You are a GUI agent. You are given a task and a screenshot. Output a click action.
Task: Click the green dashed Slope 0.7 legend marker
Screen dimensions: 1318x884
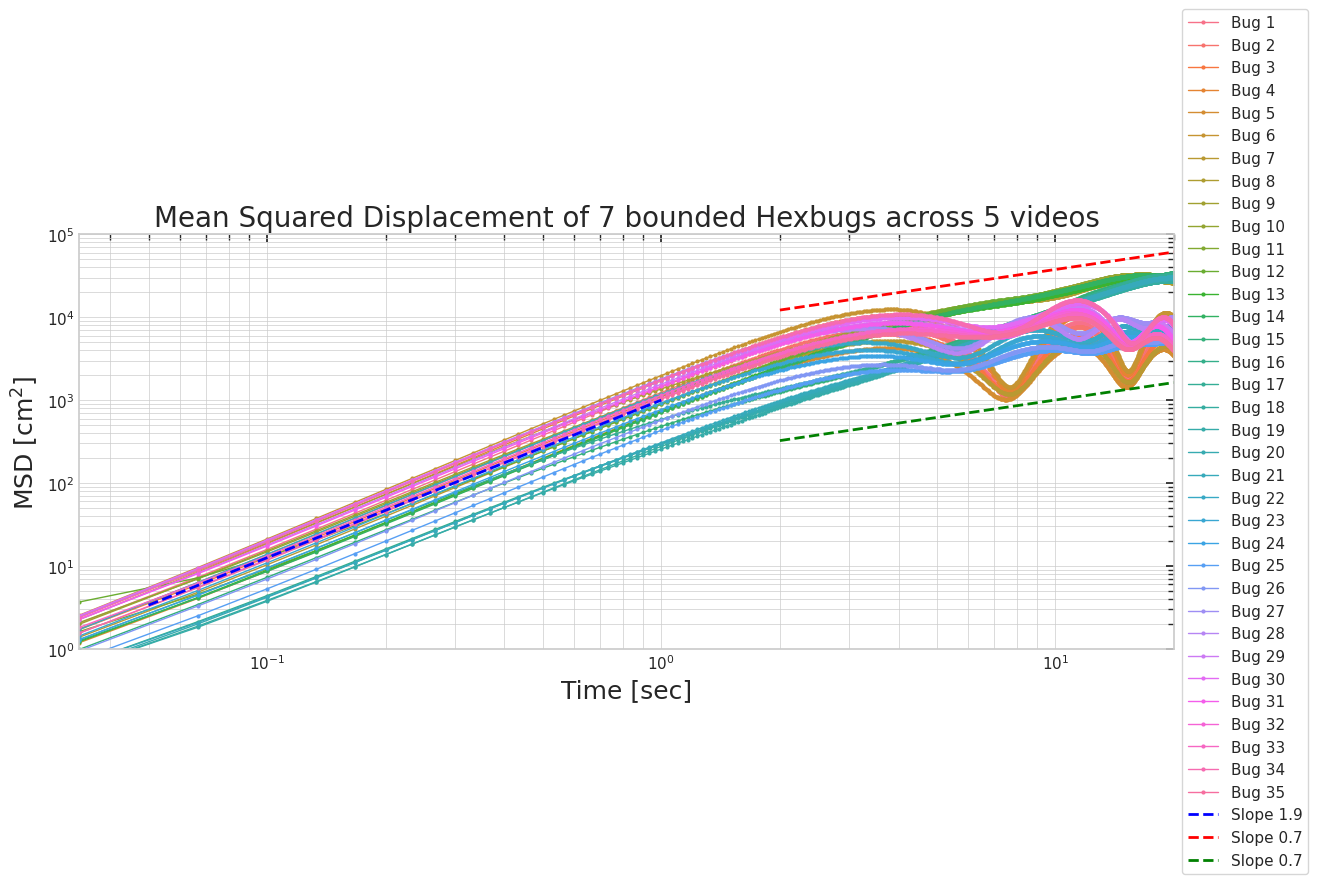coord(1204,860)
